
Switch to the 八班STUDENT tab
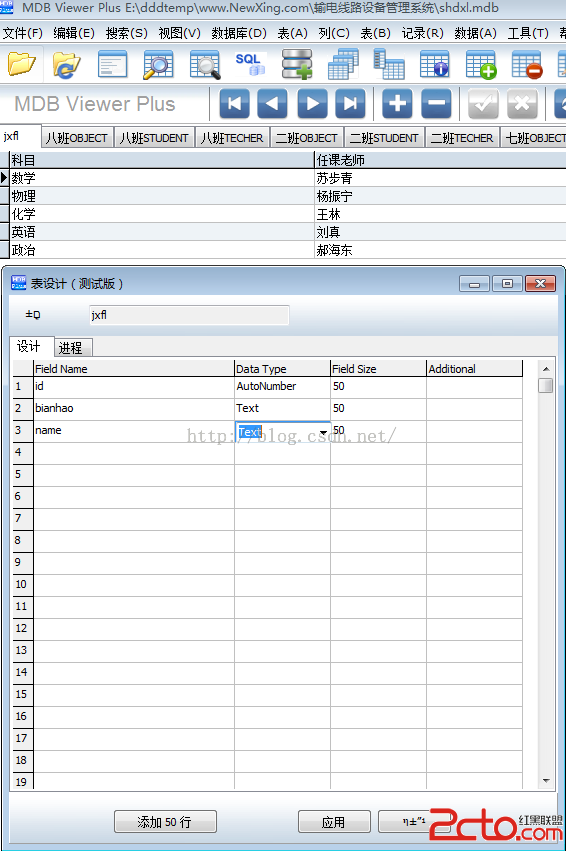pos(154,138)
